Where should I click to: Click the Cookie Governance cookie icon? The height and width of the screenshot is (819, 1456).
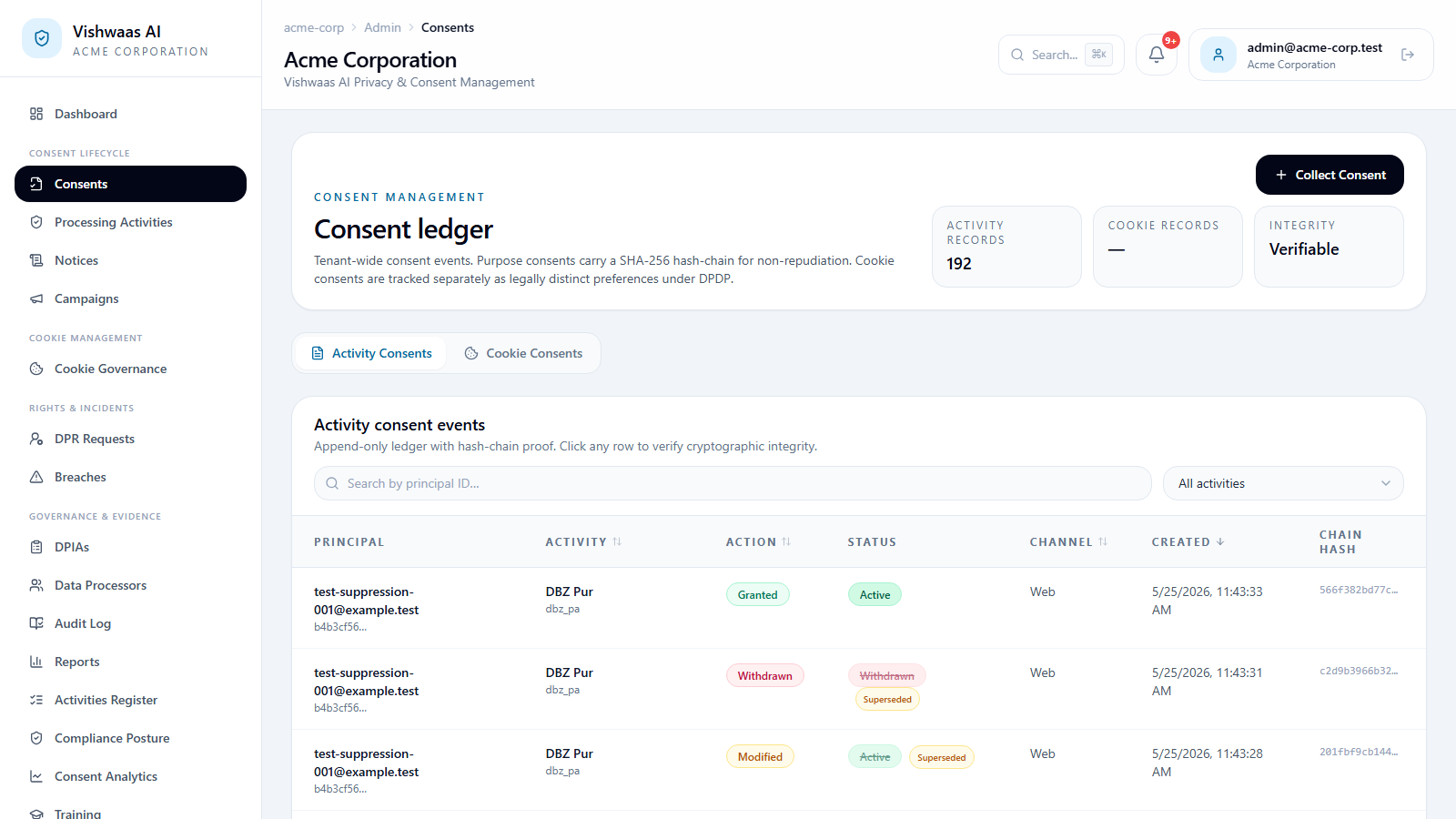point(36,369)
